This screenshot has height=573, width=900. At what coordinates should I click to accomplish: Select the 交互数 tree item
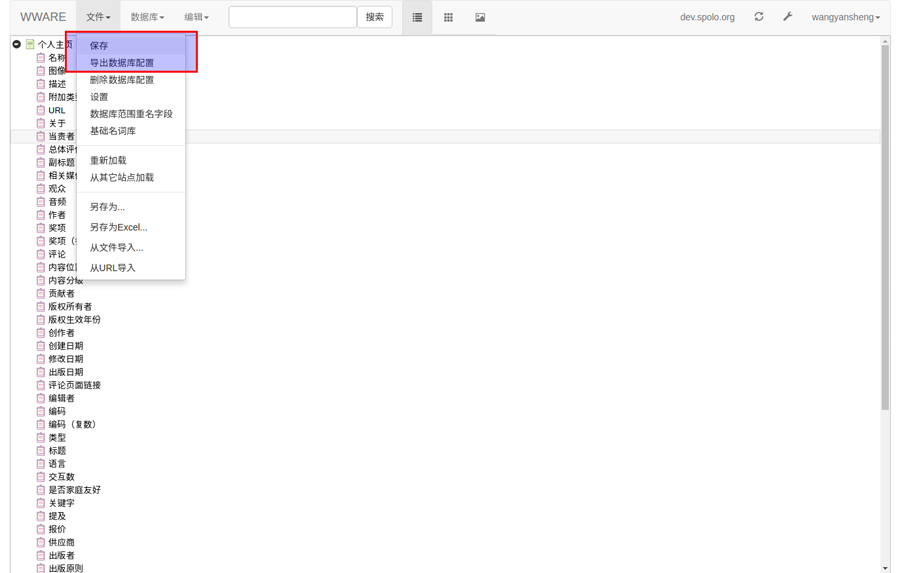[x=61, y=477]
